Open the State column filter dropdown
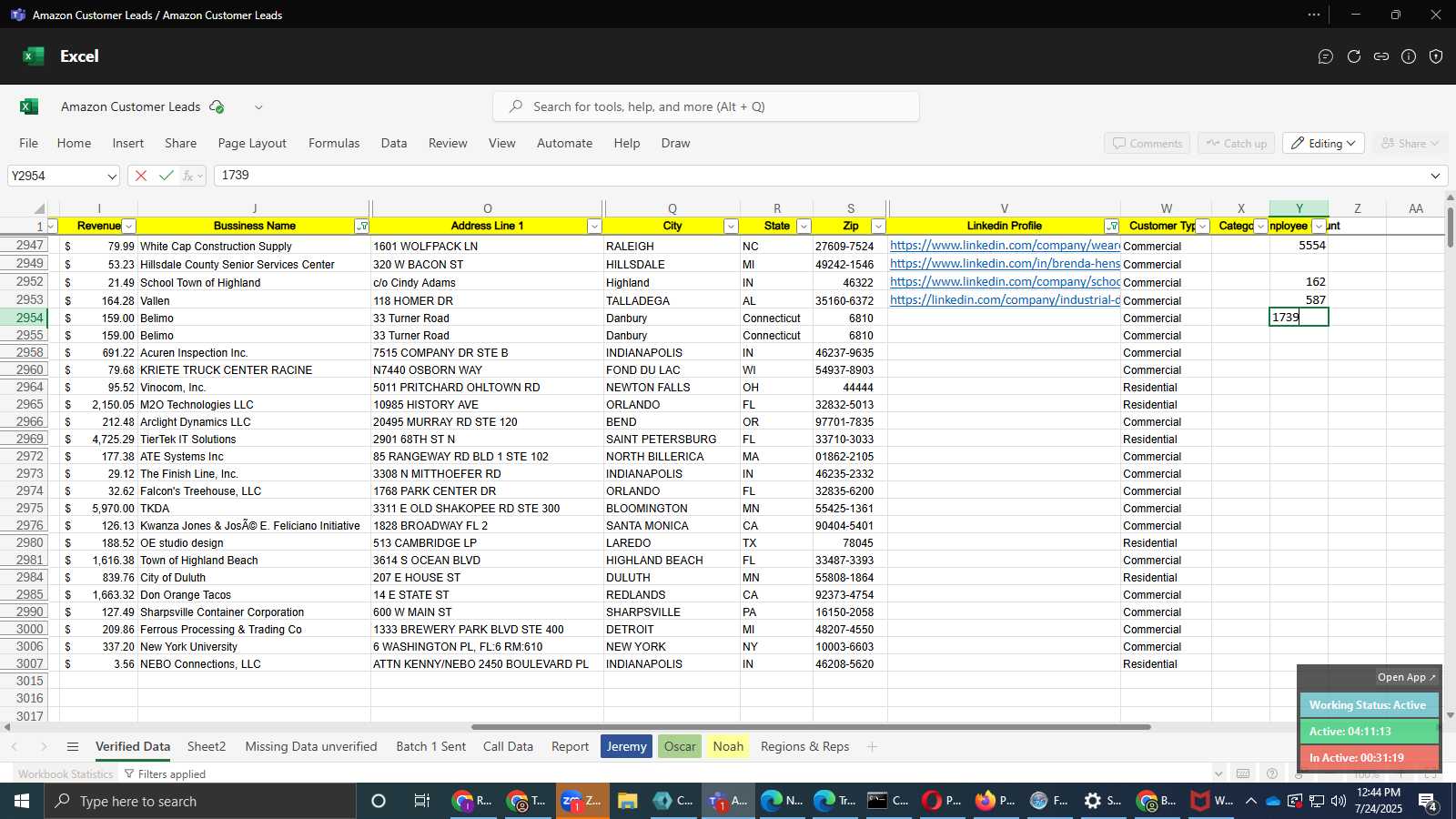 [x=804, y=226]
